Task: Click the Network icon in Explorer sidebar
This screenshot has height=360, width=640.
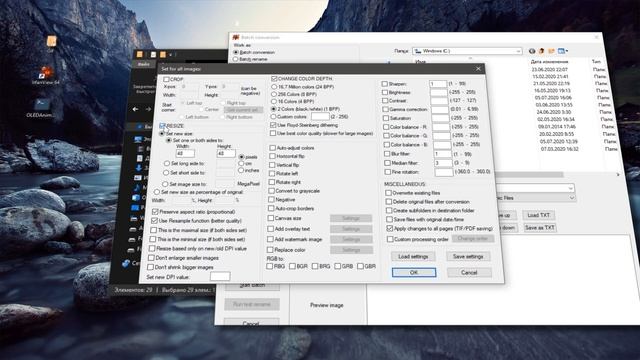Action: click(126, 263)
